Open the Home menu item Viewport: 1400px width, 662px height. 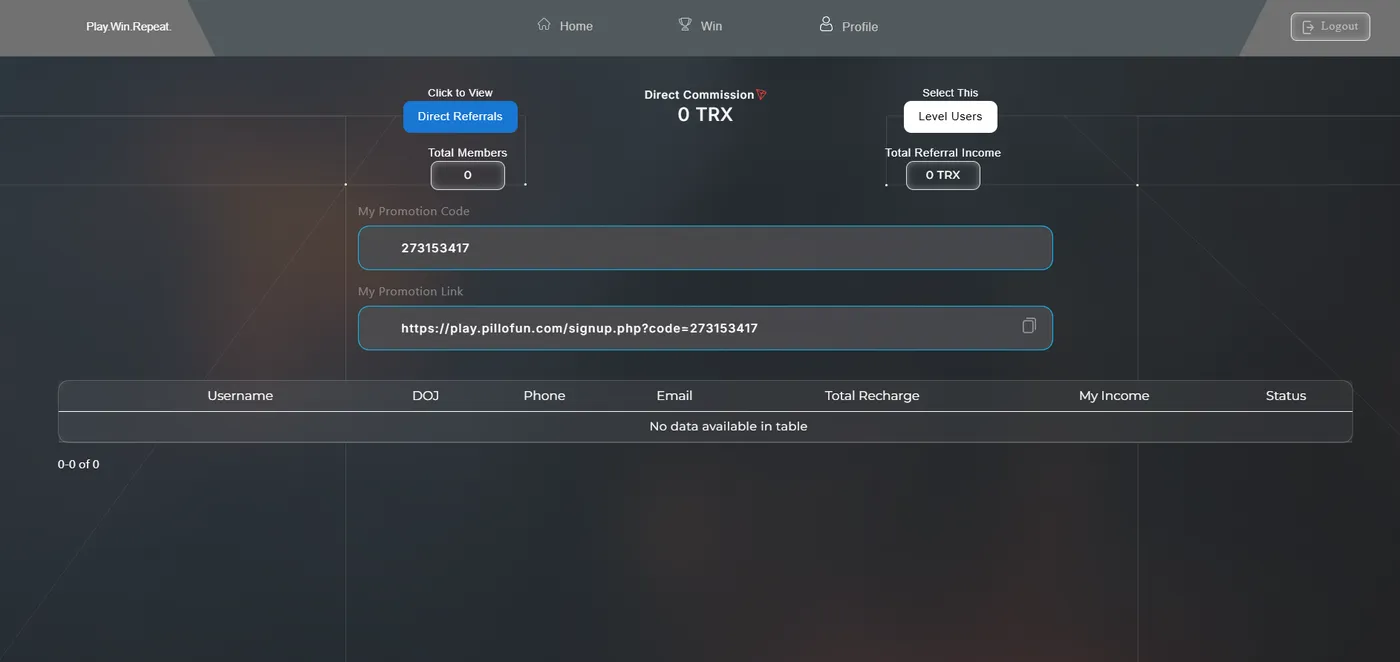[565, 26]
